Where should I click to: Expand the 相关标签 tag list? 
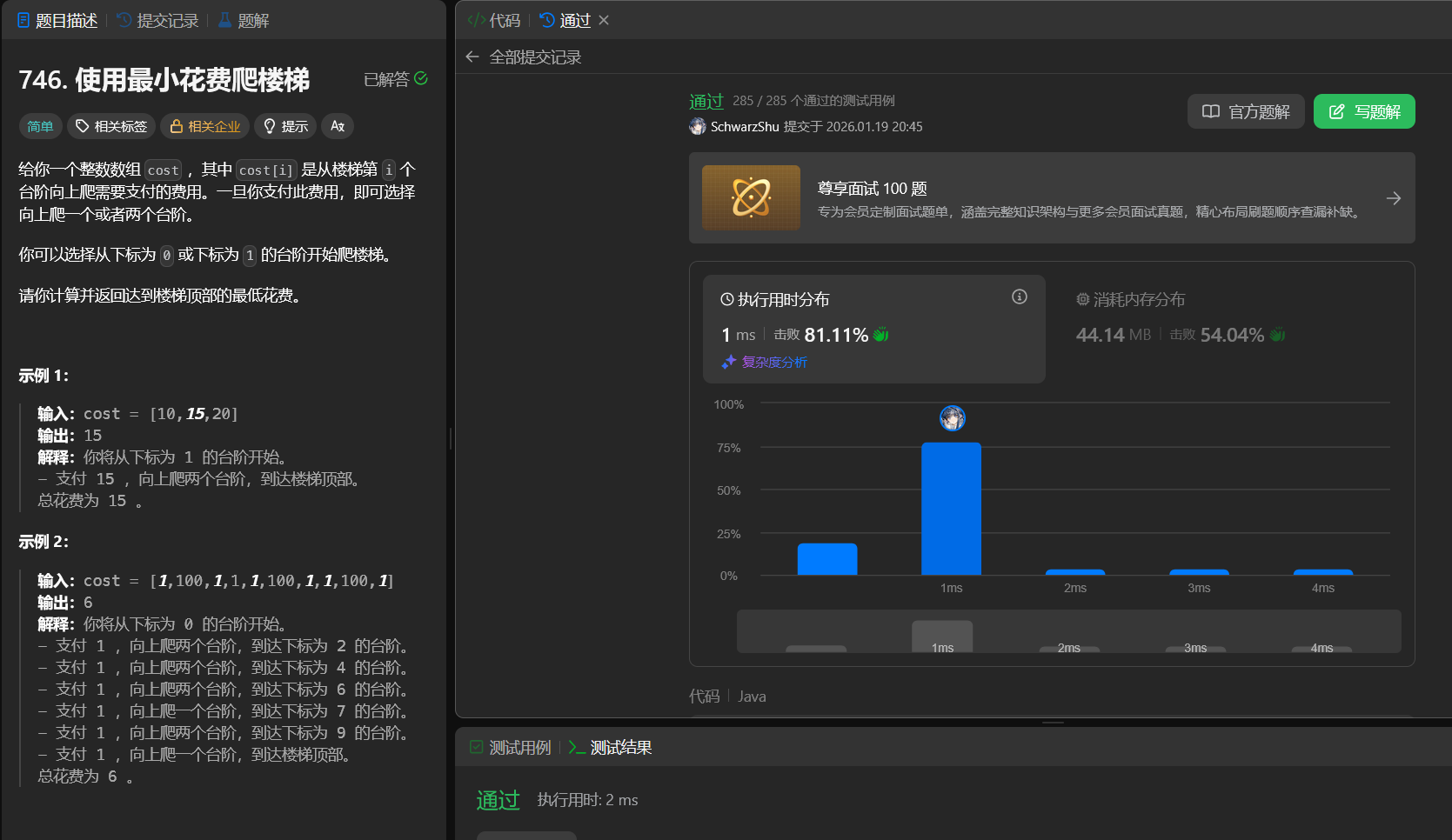[110, 126]
